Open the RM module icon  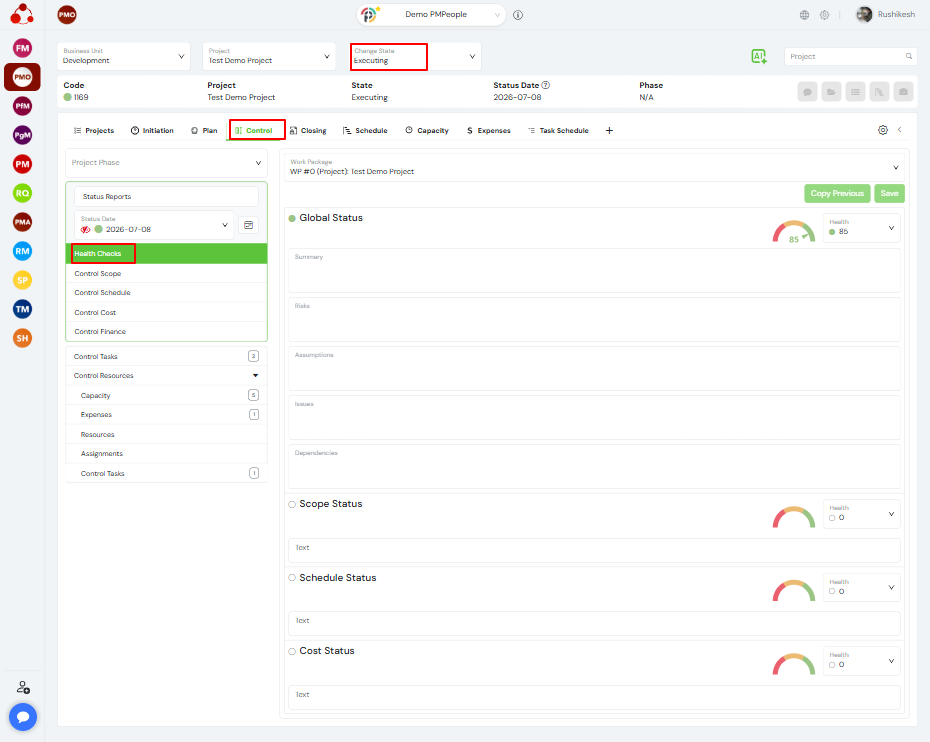click(x=23, y=251)
